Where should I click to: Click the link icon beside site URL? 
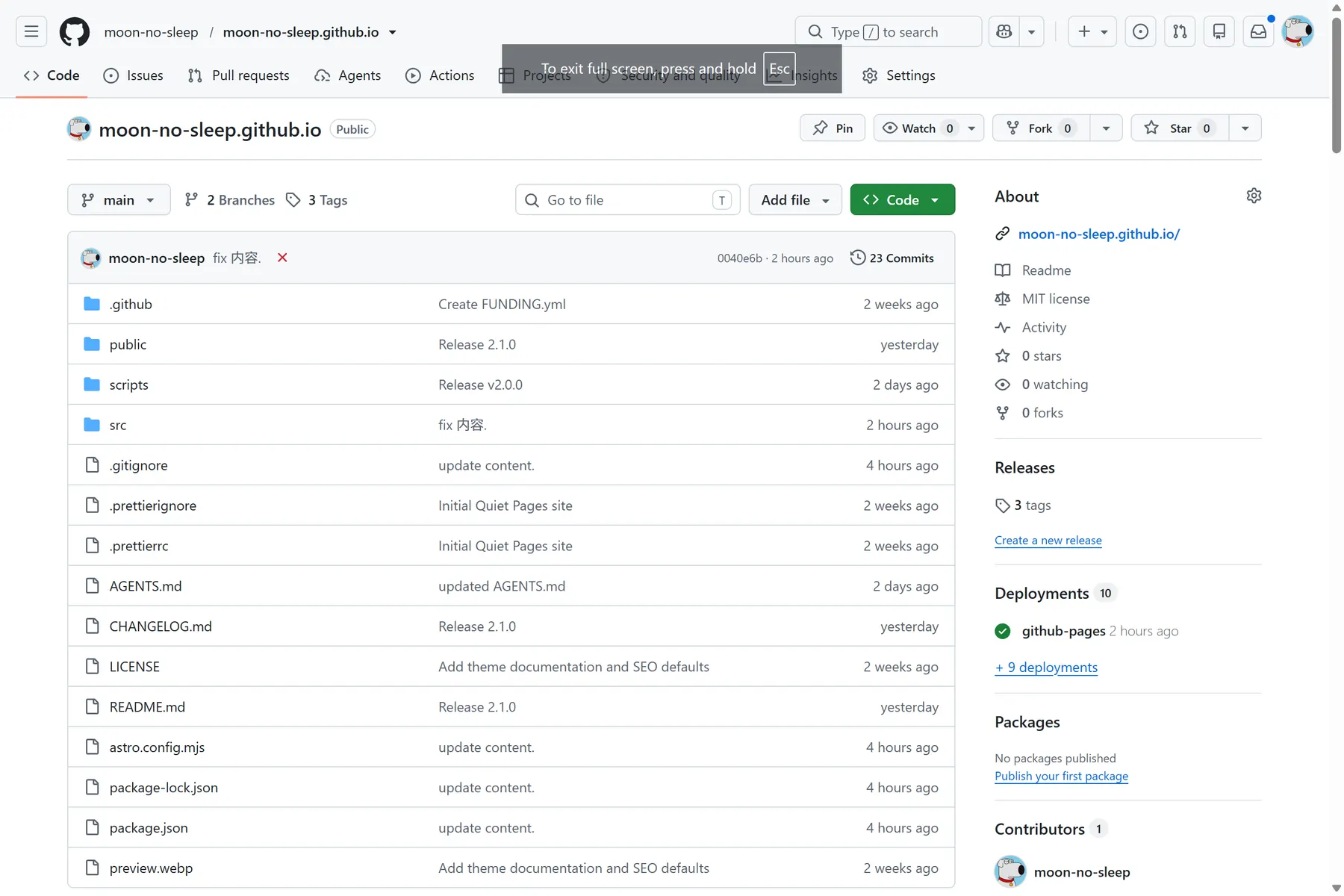tap(1002, 234)
